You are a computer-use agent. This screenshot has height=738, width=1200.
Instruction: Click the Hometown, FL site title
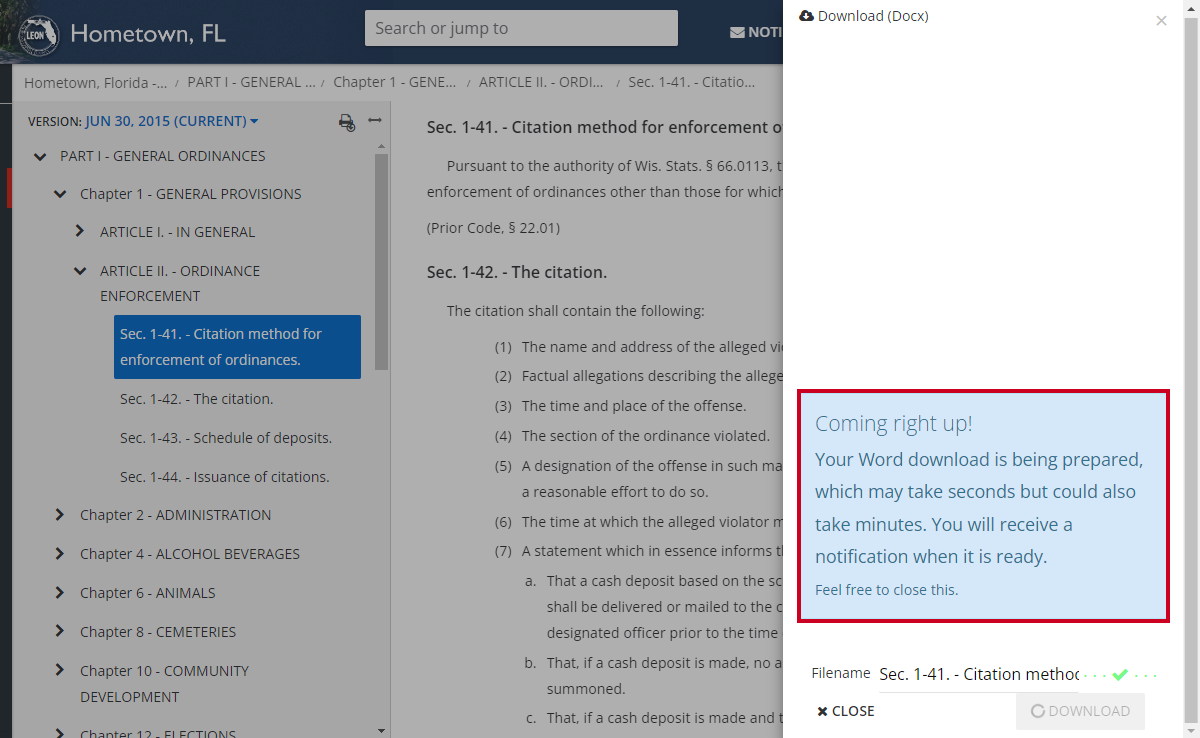coord(148,33)
